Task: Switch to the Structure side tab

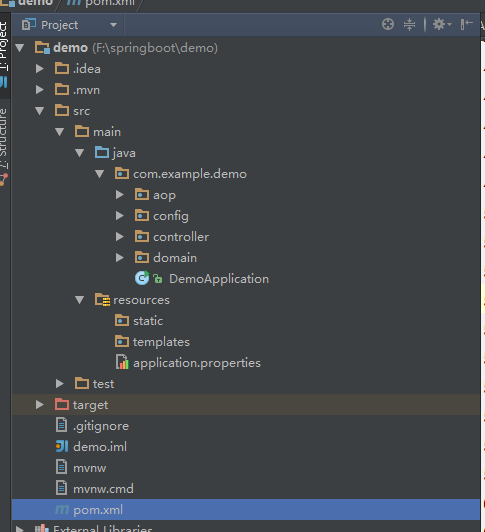Action: tap(4, 138)
